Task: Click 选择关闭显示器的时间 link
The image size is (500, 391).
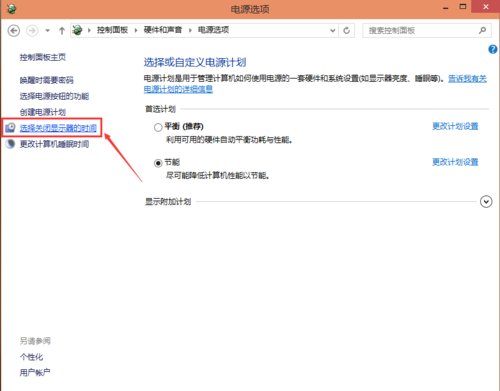Action: [58, 128]
